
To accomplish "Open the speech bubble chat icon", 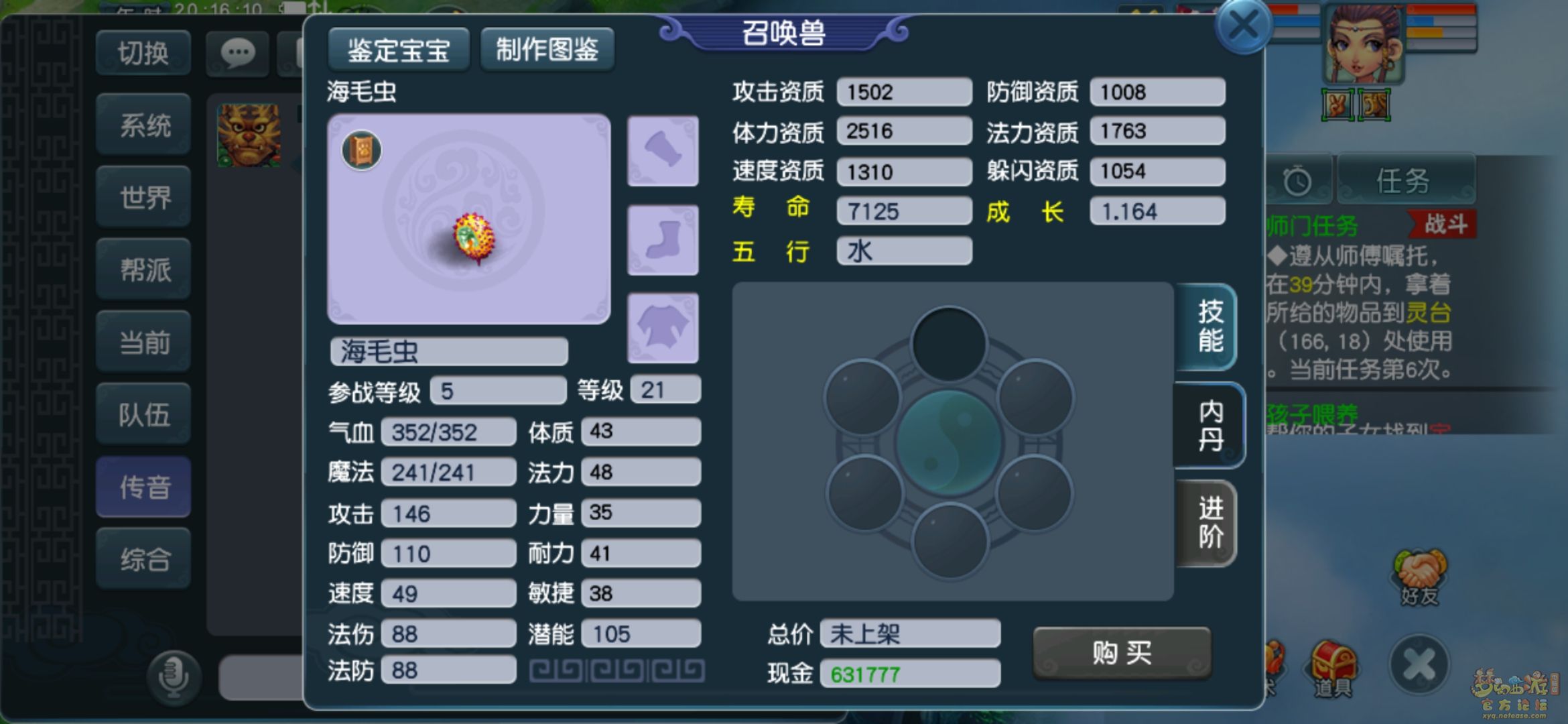I will click(237, 52).
